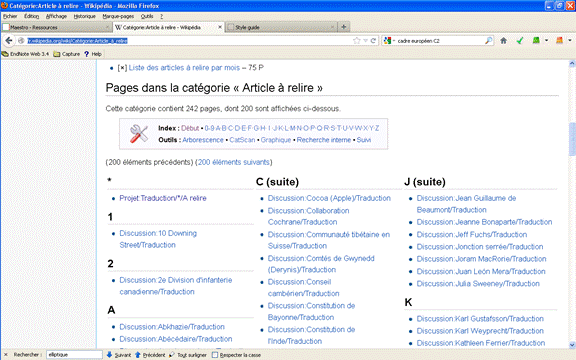Open EndNote Web 3.4 bookmark
This screenshot has height=360, width=576.
tap(25, 54)
